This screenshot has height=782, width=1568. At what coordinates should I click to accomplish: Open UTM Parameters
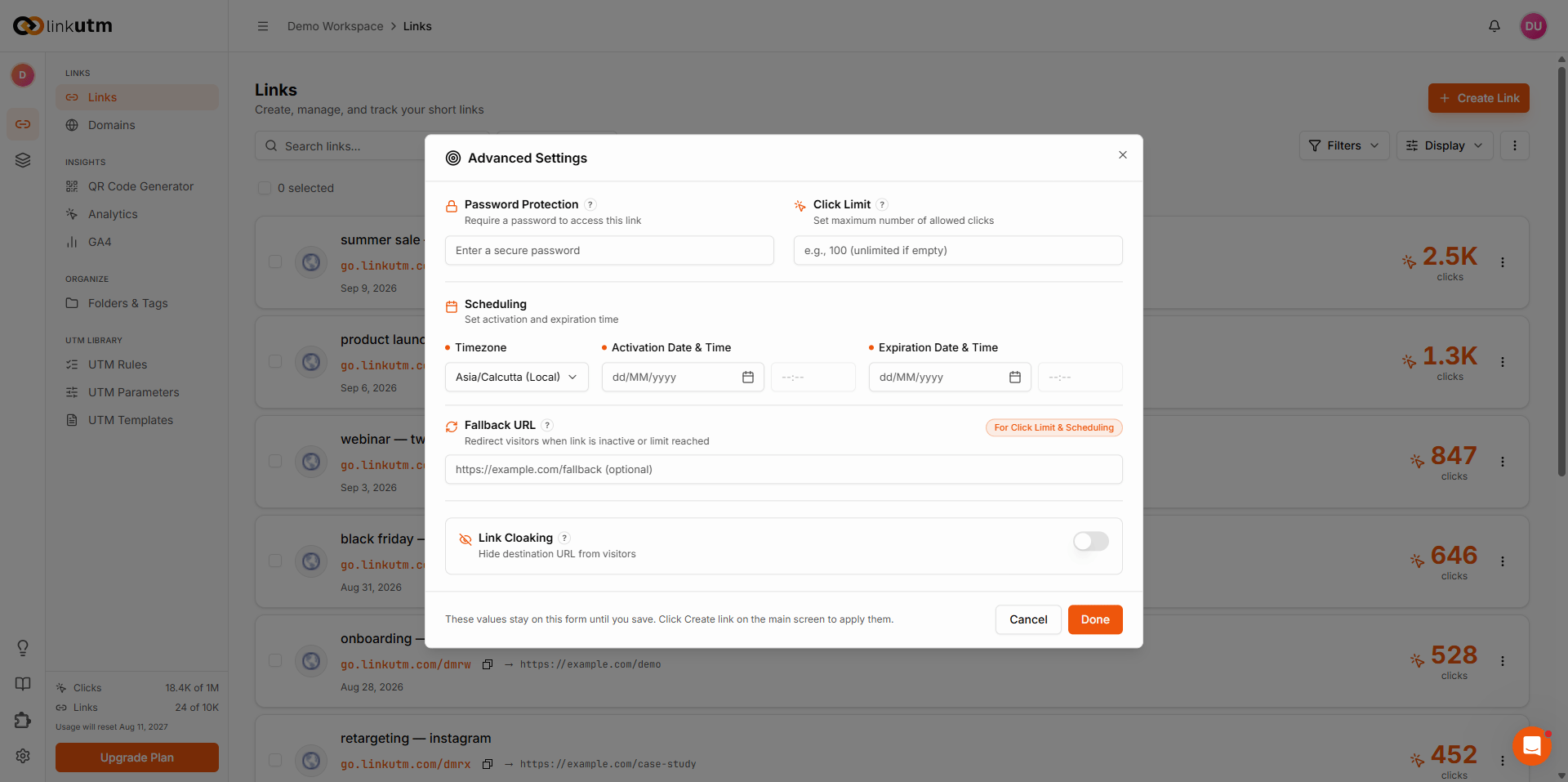137,392
